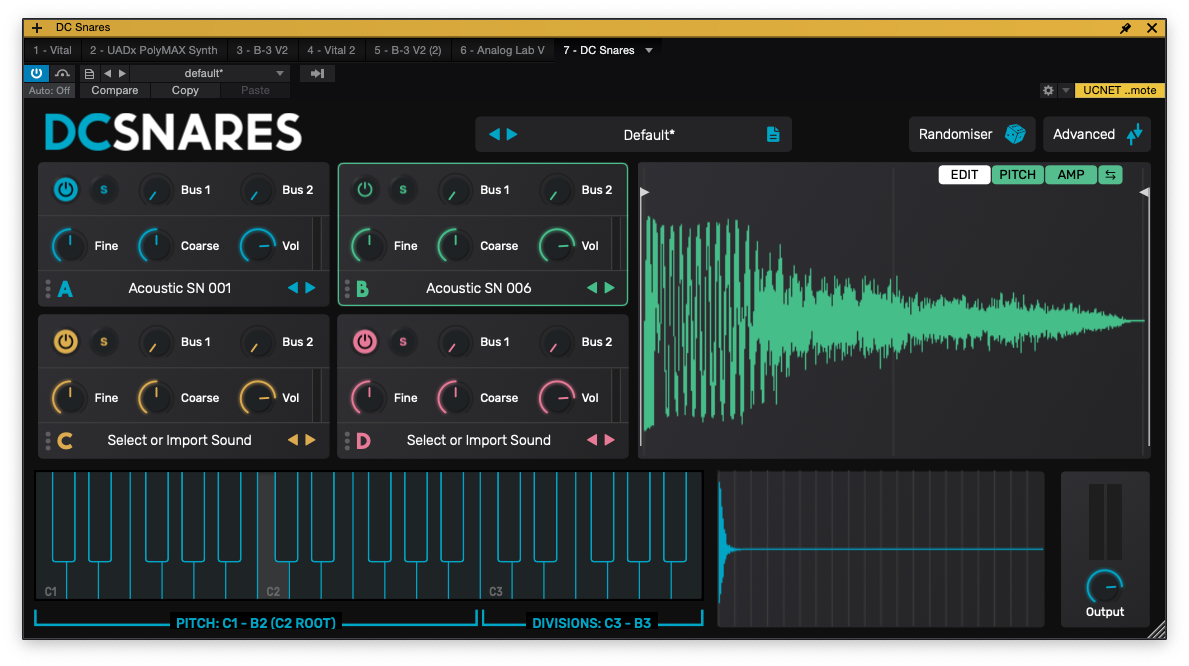Click the Advanced arrows icon
This screenshot has width=1189, height=666.
pos(1134,134)
